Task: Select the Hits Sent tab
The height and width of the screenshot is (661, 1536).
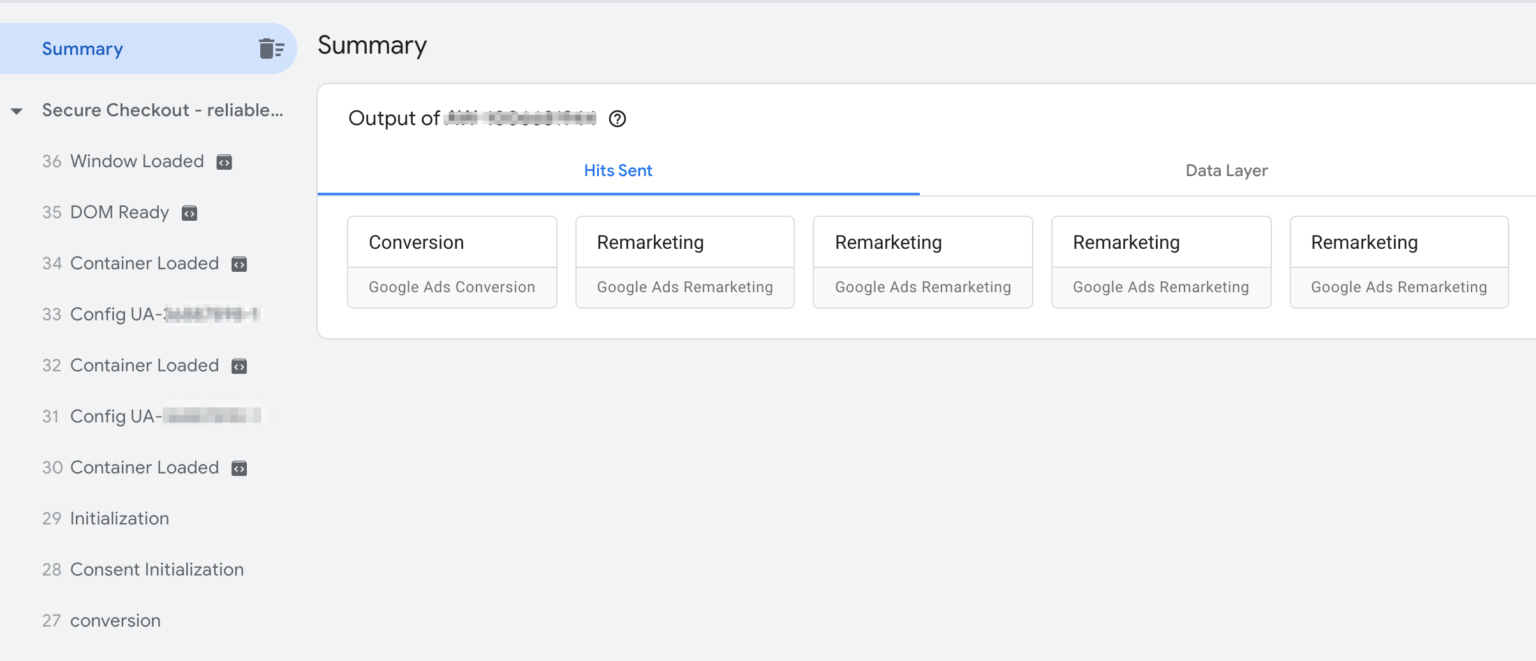Action: click(617, 170)
